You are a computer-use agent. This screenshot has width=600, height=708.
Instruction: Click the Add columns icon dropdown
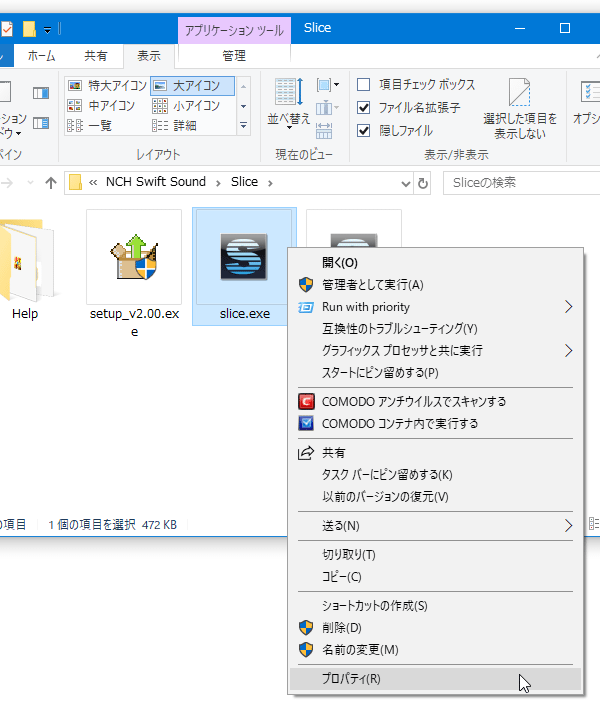[x=327, y=108]
